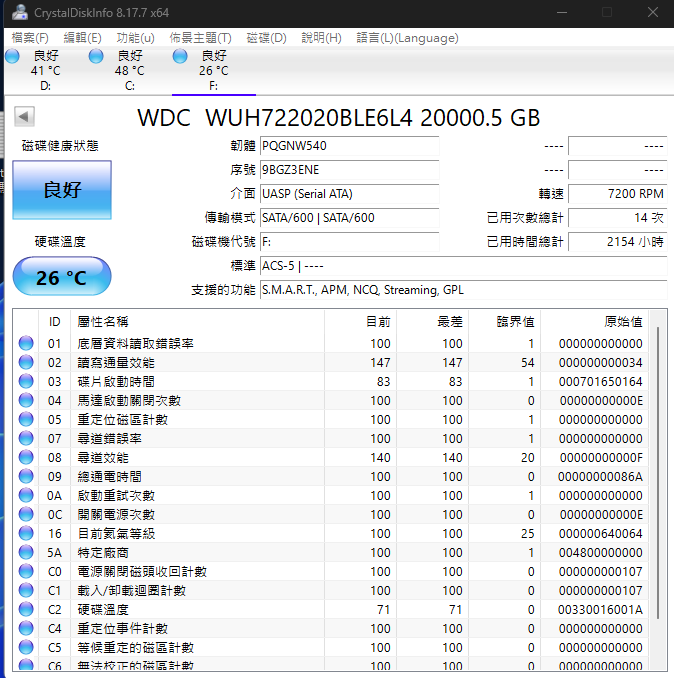Click the 最差 column header

[432, 322]
